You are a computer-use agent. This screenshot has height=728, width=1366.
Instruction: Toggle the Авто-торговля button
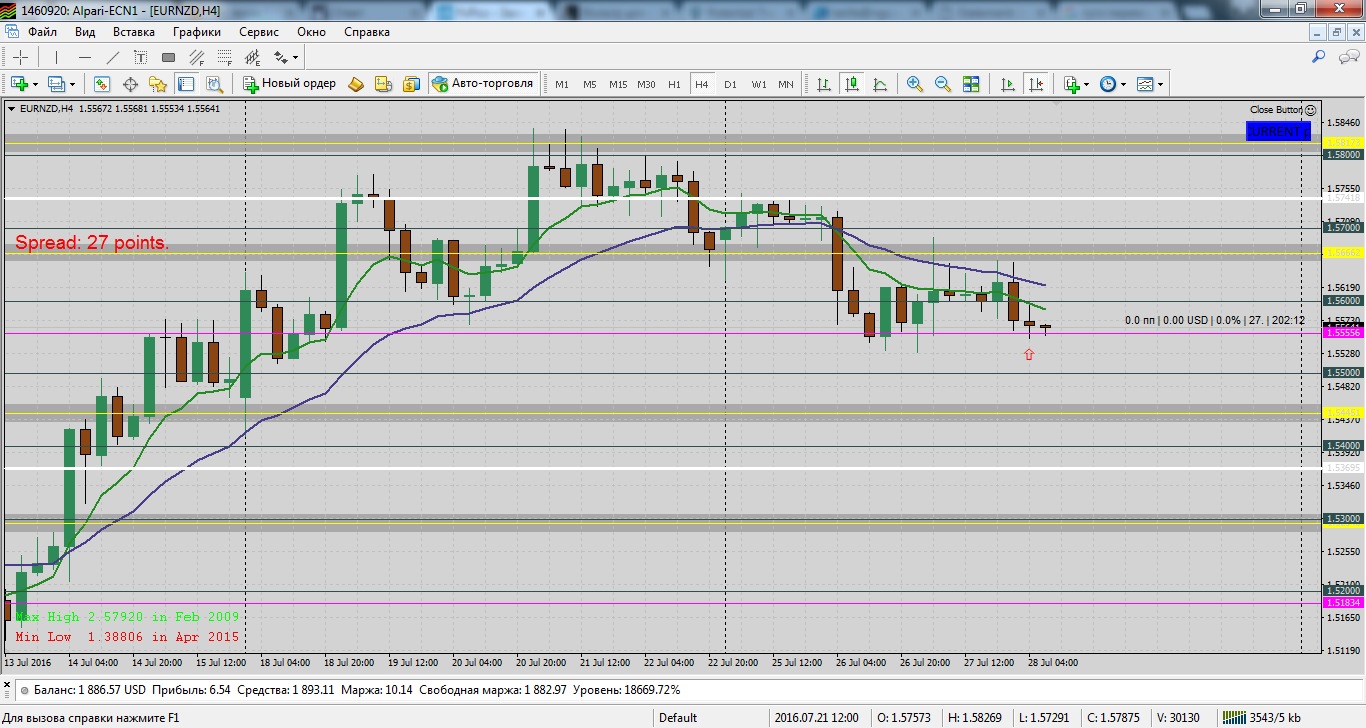coord(484,84)
